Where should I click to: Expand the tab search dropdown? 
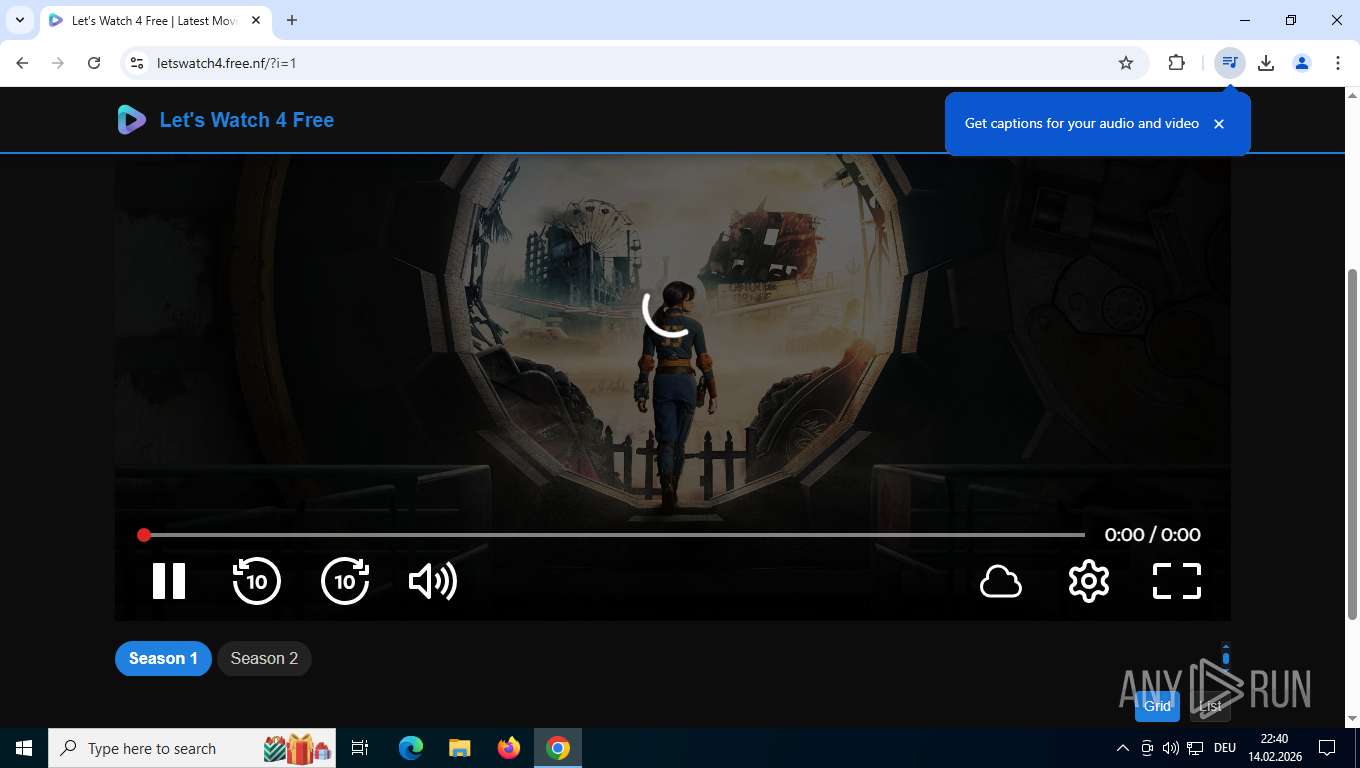(19, 20)
